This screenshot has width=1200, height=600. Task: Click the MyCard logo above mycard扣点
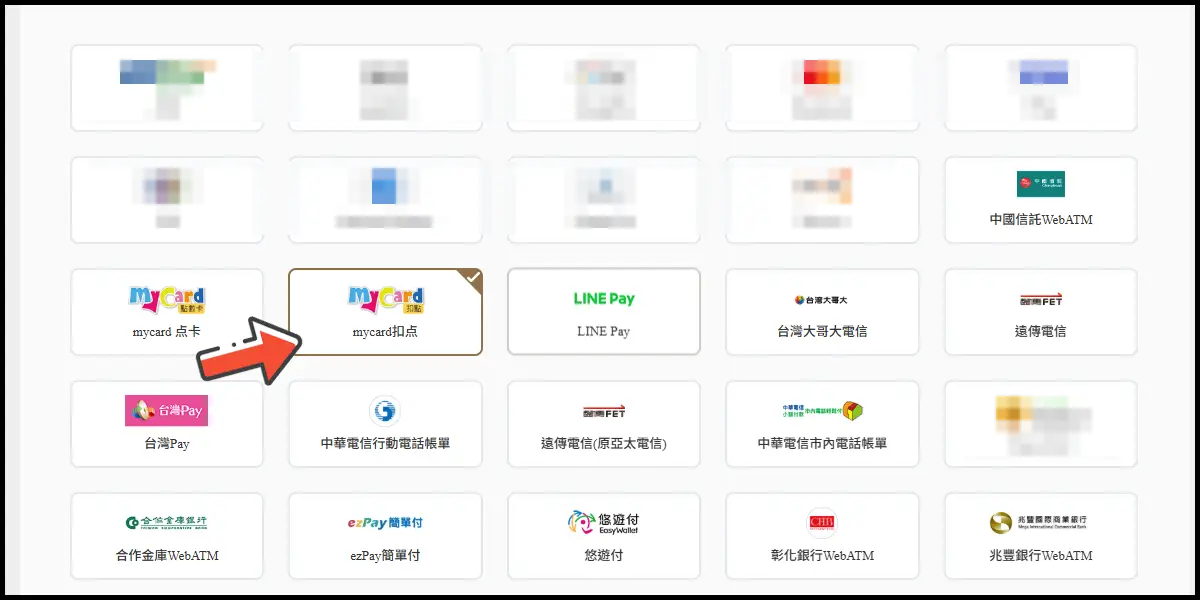[x=386, y=298]
